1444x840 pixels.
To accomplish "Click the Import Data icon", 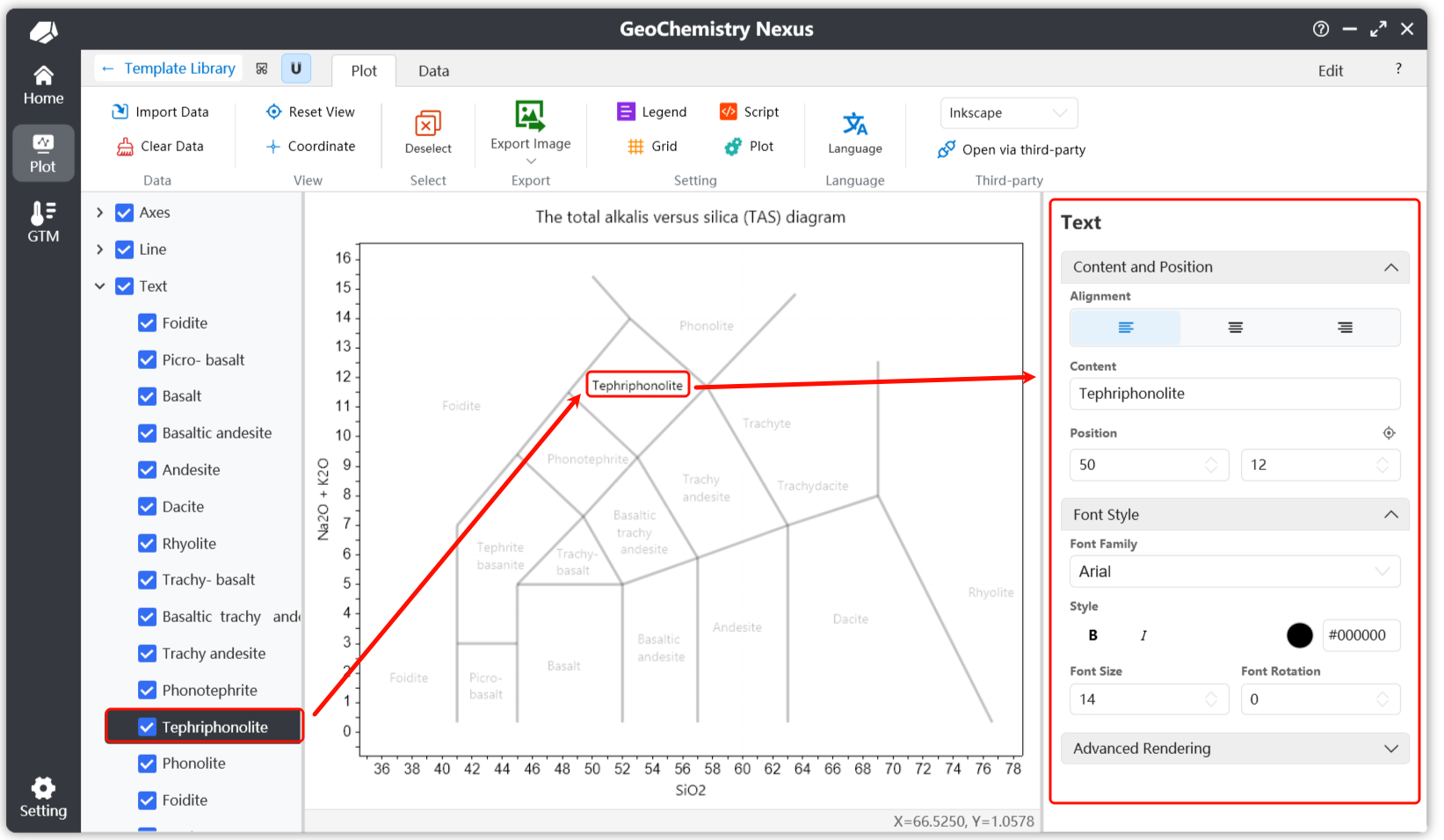I will pos(120,112).
